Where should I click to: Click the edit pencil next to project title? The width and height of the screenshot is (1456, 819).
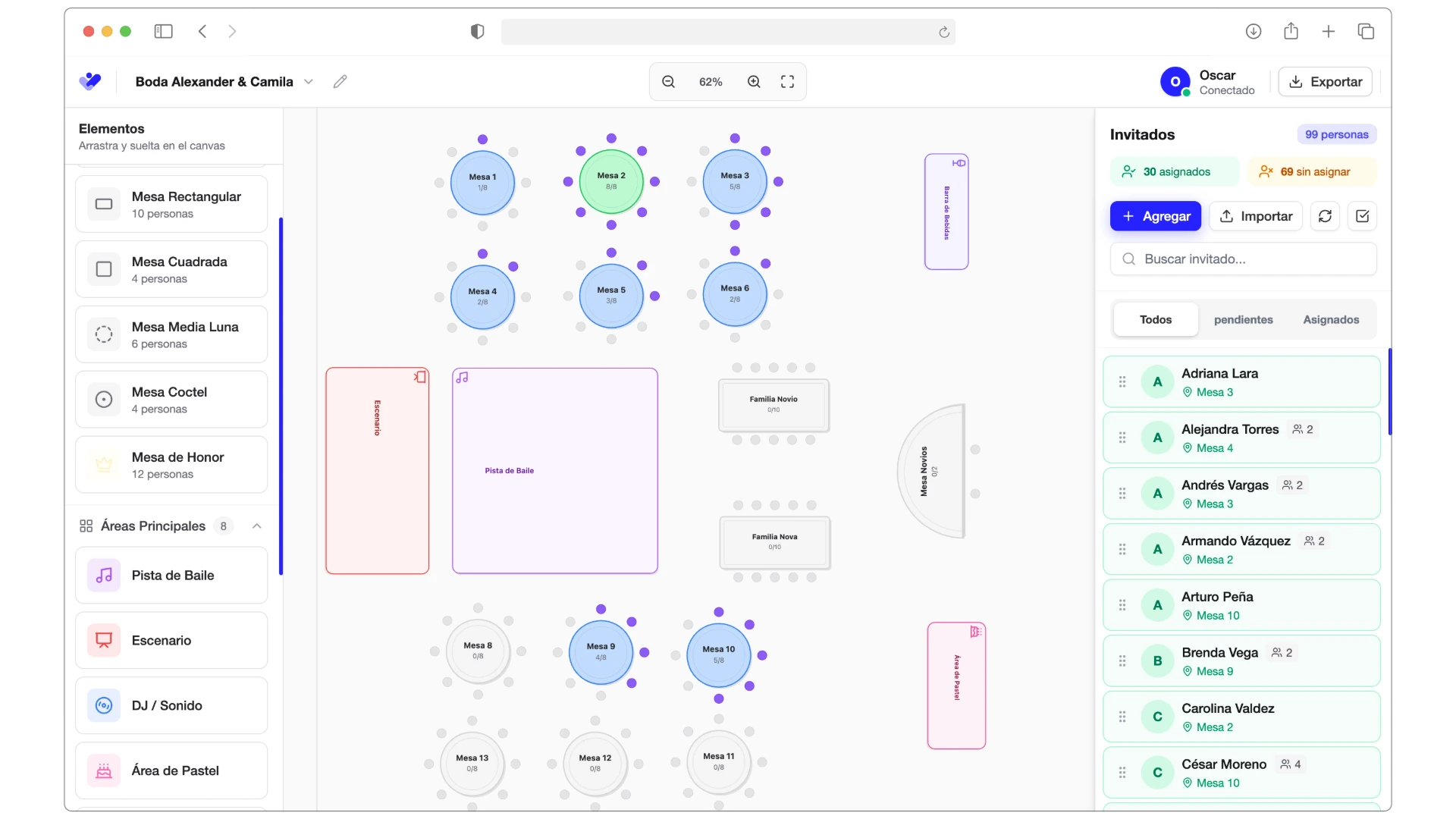pos(340,82)
